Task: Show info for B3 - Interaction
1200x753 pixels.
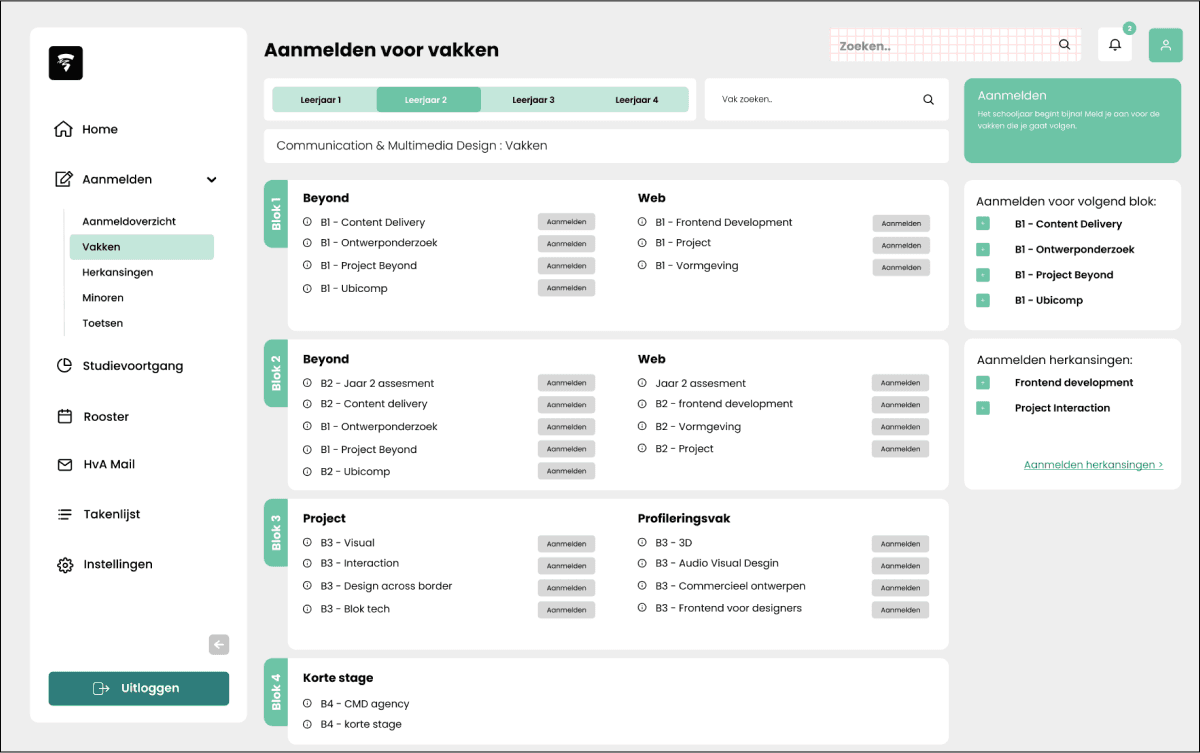Action: [x=308, y=563]
